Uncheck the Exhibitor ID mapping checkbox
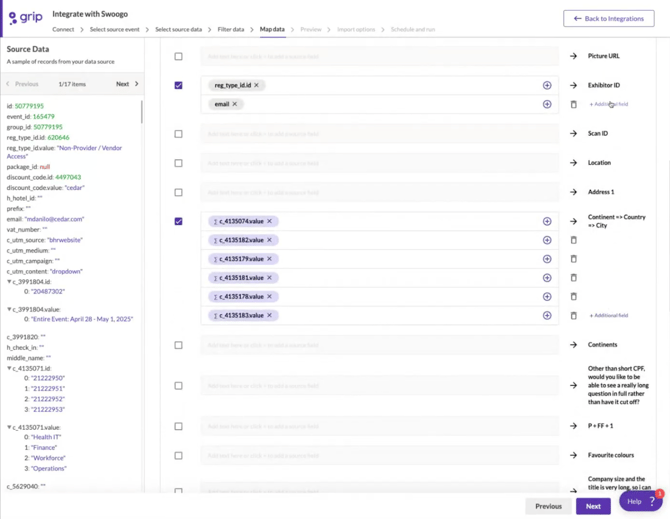Screen dimensions: 670x519 (x=179, y=85)
